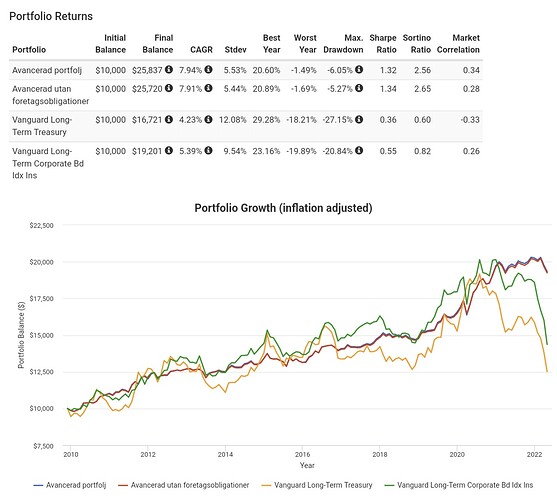The width and height of the screenshot is (557, 499).
Task: Click the $12,500 y-axis label
Action: 42,372
